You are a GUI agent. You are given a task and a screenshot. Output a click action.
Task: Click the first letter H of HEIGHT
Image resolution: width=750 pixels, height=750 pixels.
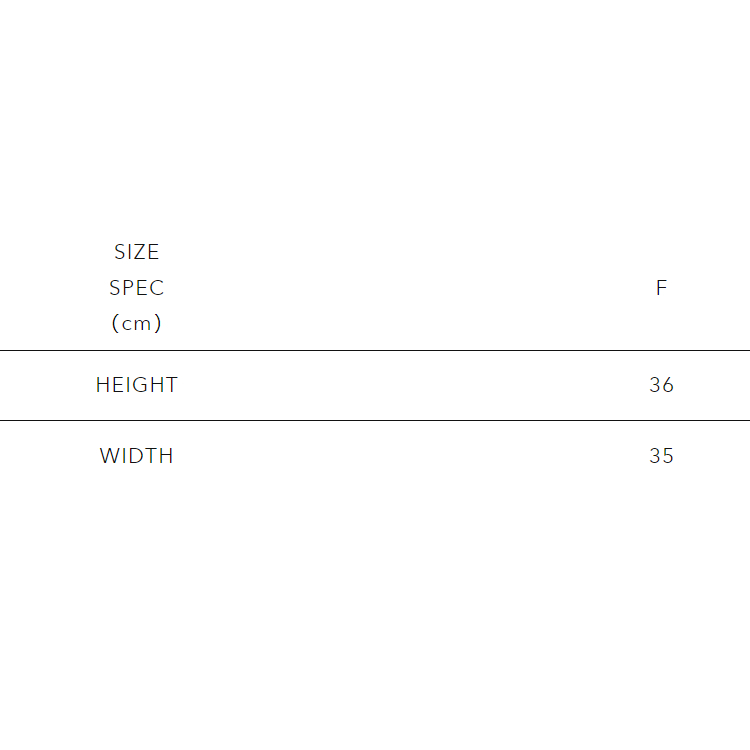[x=102, y=385]
